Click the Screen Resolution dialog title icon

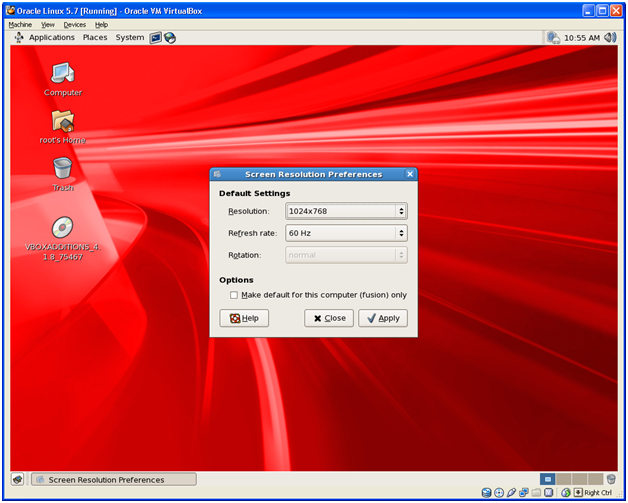click(217, 174)
